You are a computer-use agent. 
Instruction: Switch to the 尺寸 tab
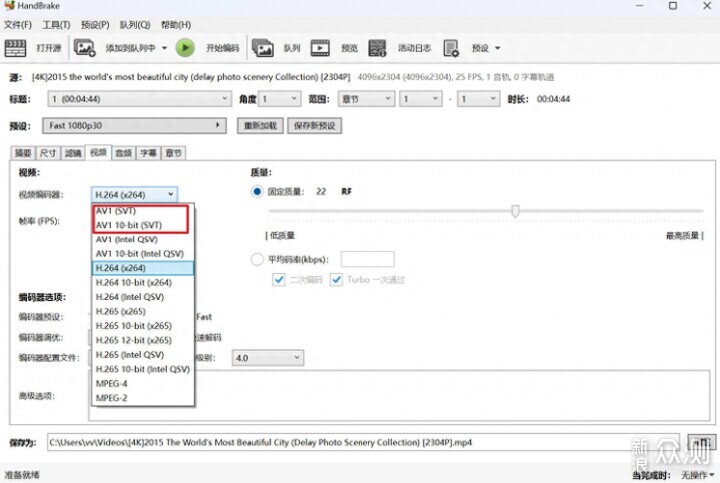point(48,153)
